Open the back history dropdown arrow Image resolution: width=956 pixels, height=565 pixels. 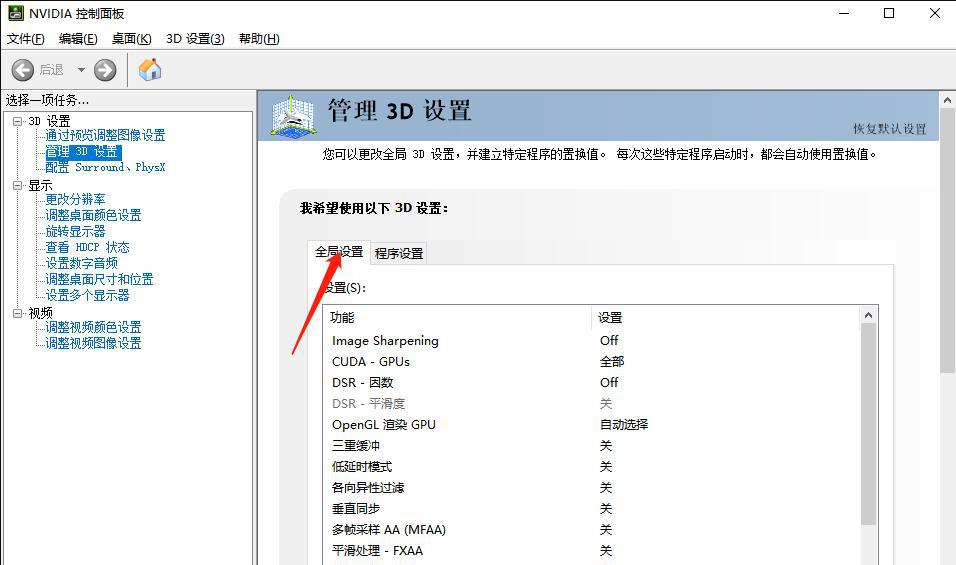[81, 70]
